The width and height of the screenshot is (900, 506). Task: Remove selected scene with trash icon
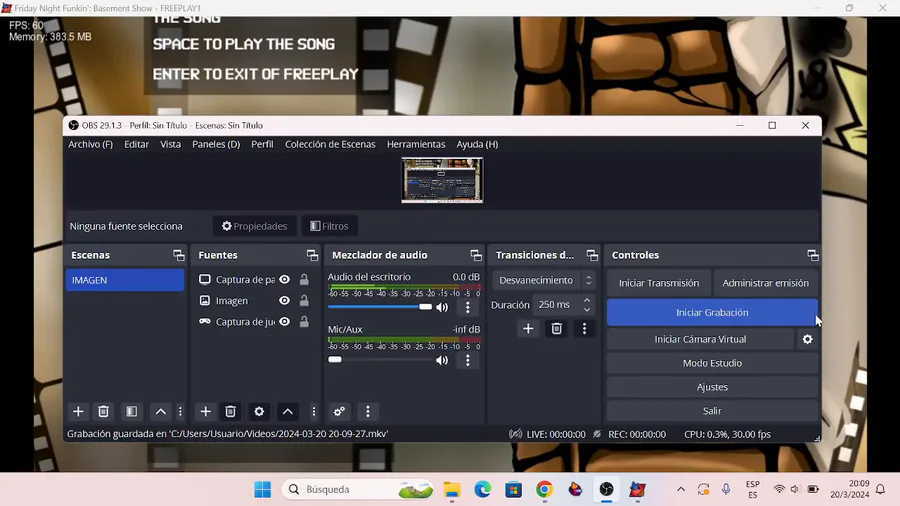[x=103, y=411]
